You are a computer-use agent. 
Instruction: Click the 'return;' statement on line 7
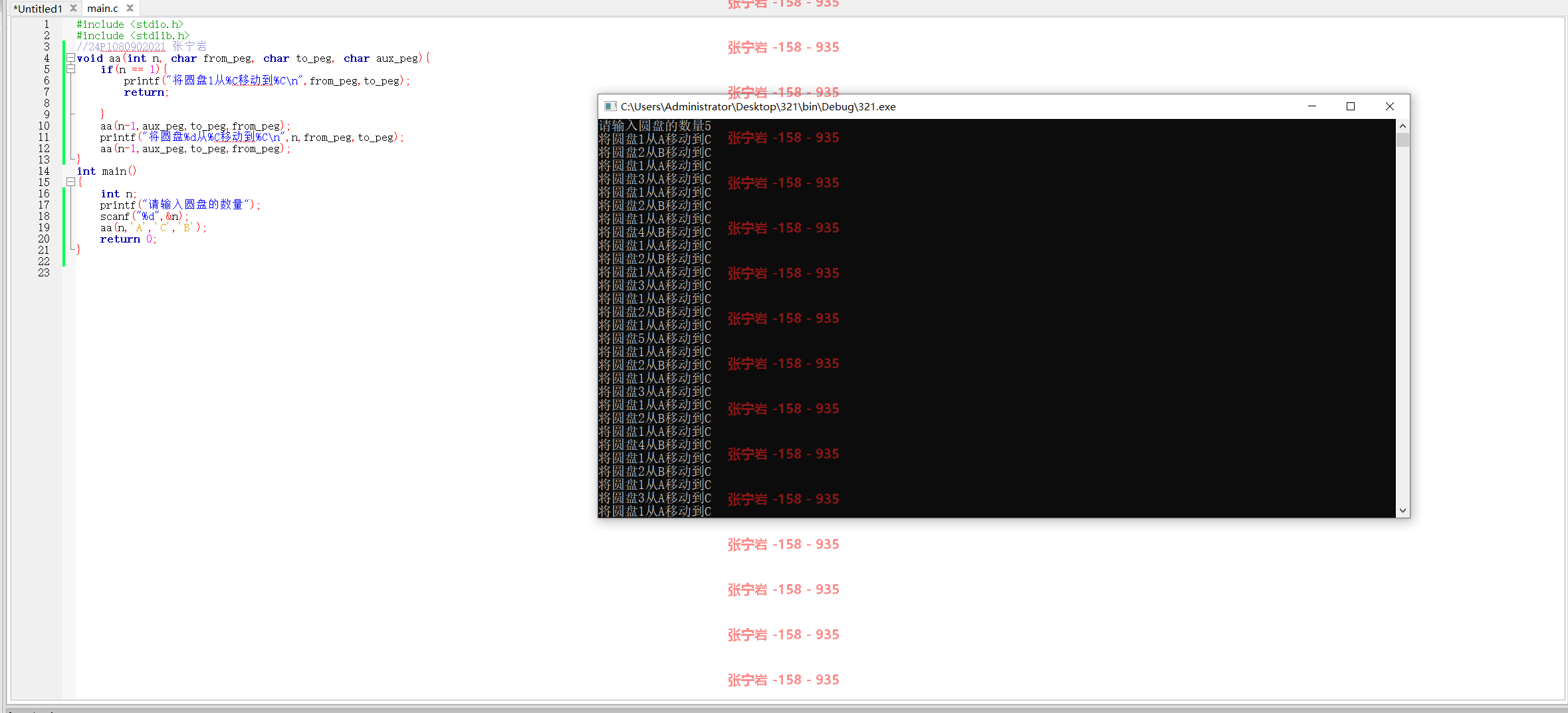(146, 92)
